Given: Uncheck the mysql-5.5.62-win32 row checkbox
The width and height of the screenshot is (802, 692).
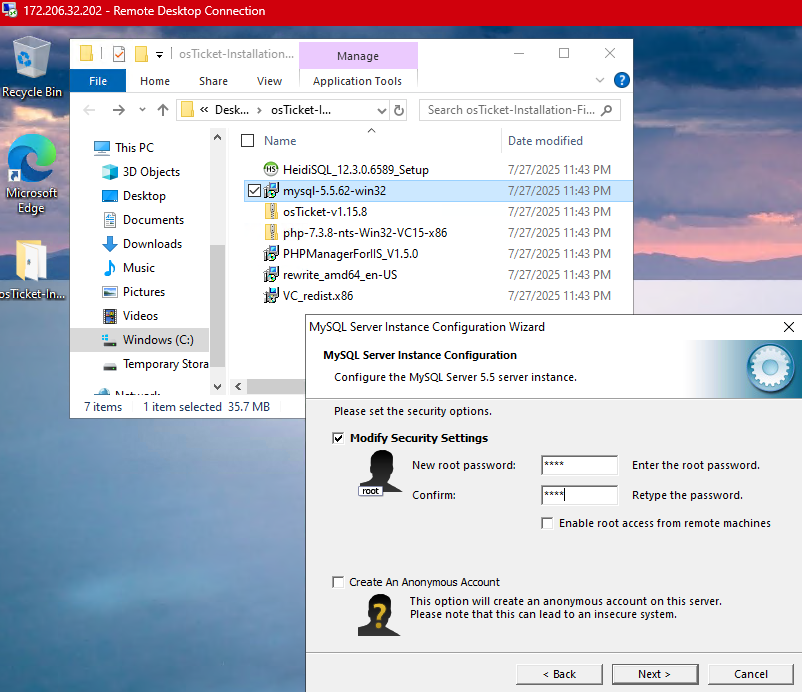Looking at the screenshot, I should [x=254, y=191].
